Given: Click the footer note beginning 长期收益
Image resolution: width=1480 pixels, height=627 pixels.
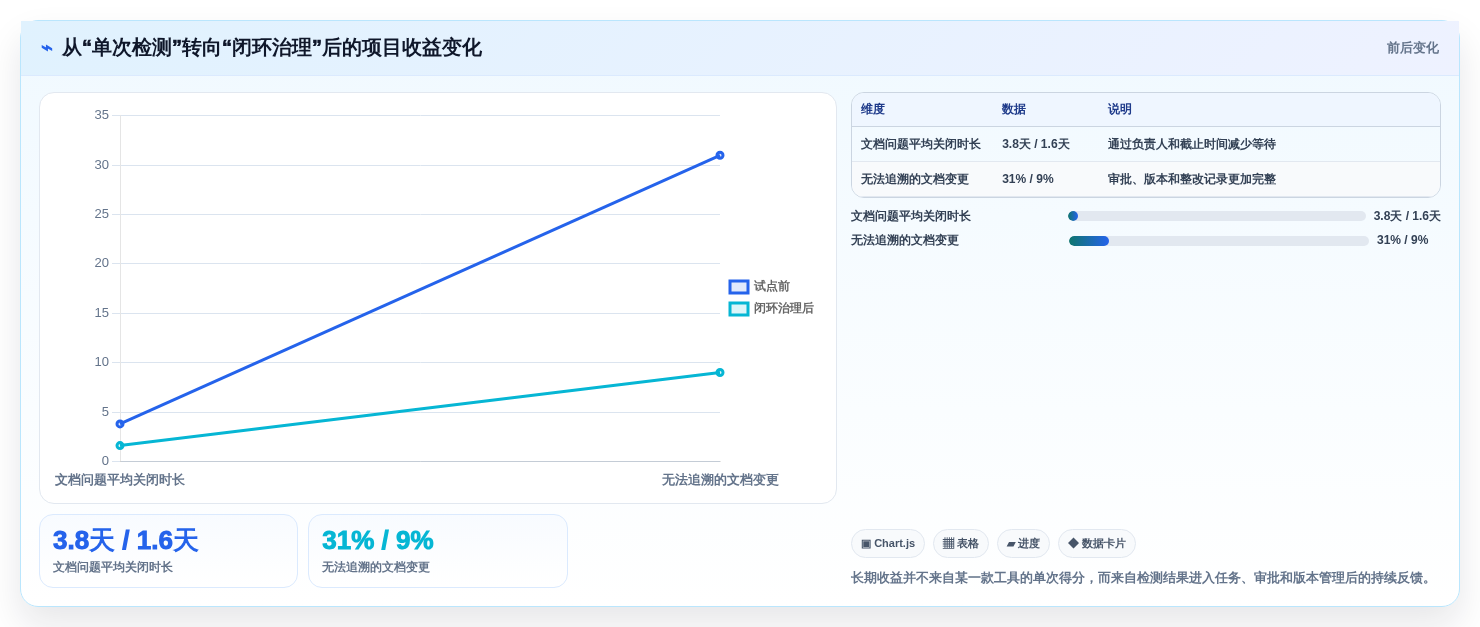Looking at the screenshot, I should click(1143, 578).
